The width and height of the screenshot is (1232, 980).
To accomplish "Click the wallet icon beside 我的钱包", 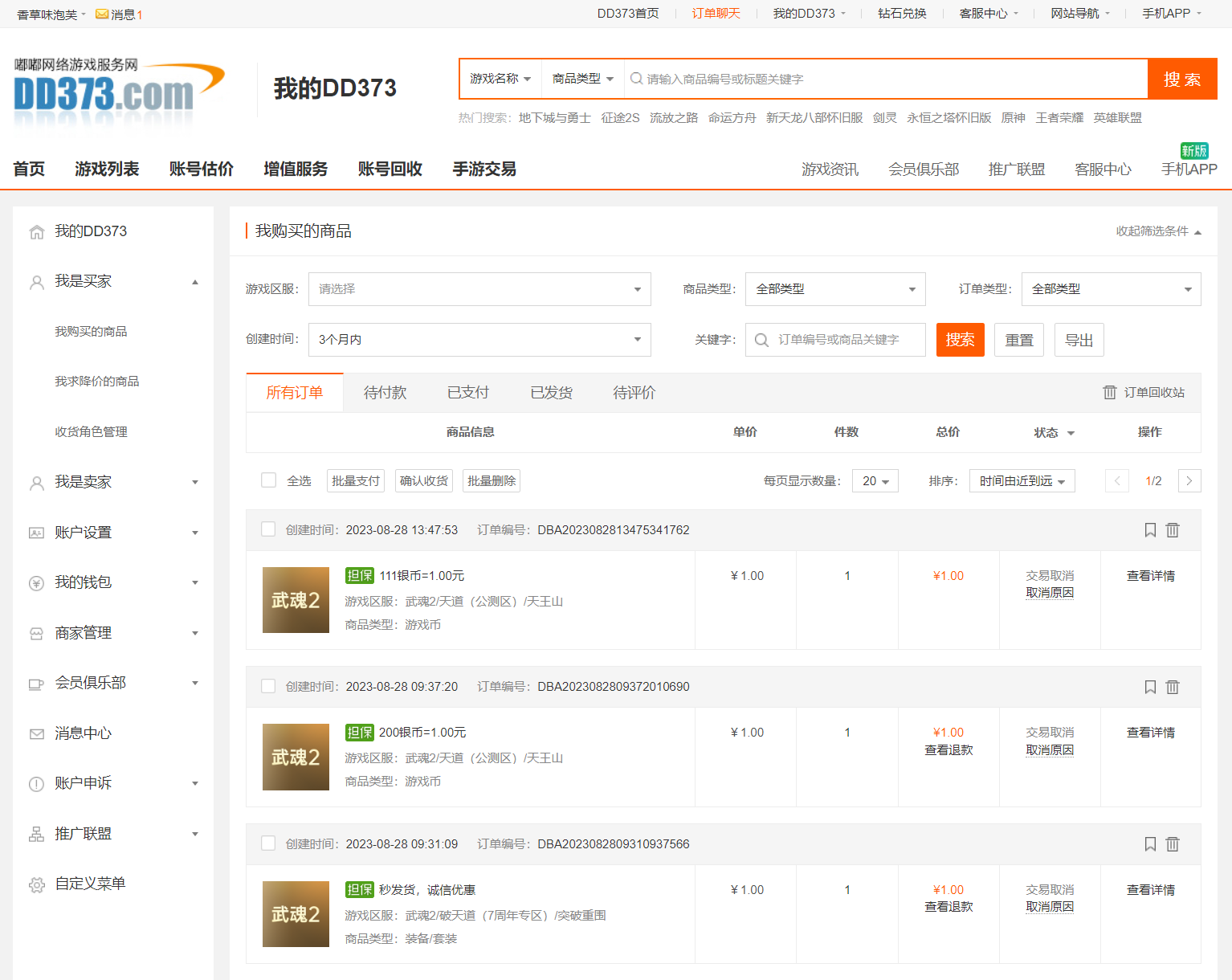I will click(x=36, y=583).
